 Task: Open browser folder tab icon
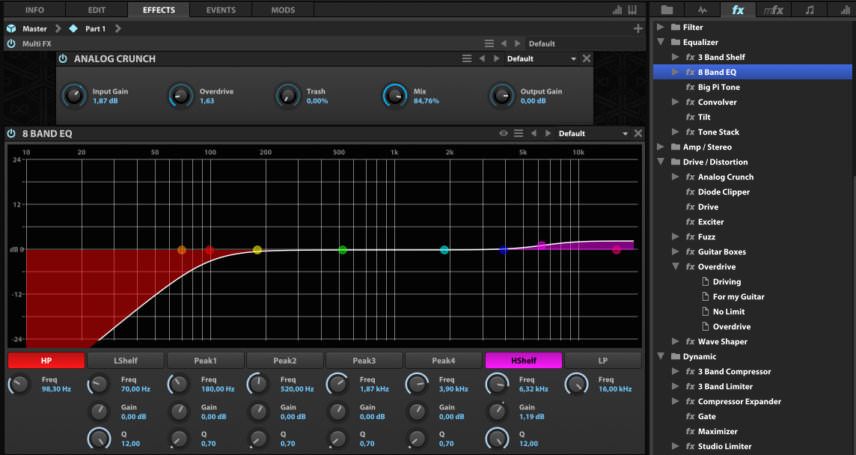667,10
